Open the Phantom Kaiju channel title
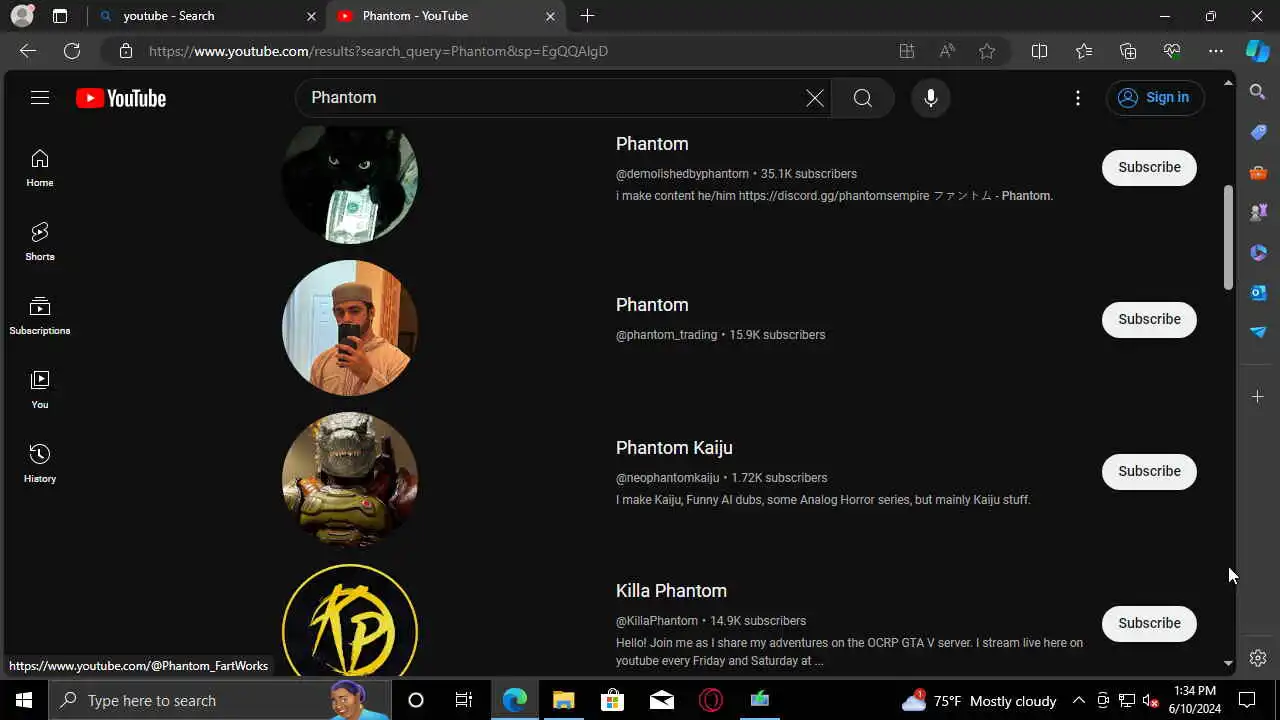This screenshot has height=720, width=1280. [x=674, y=448]
